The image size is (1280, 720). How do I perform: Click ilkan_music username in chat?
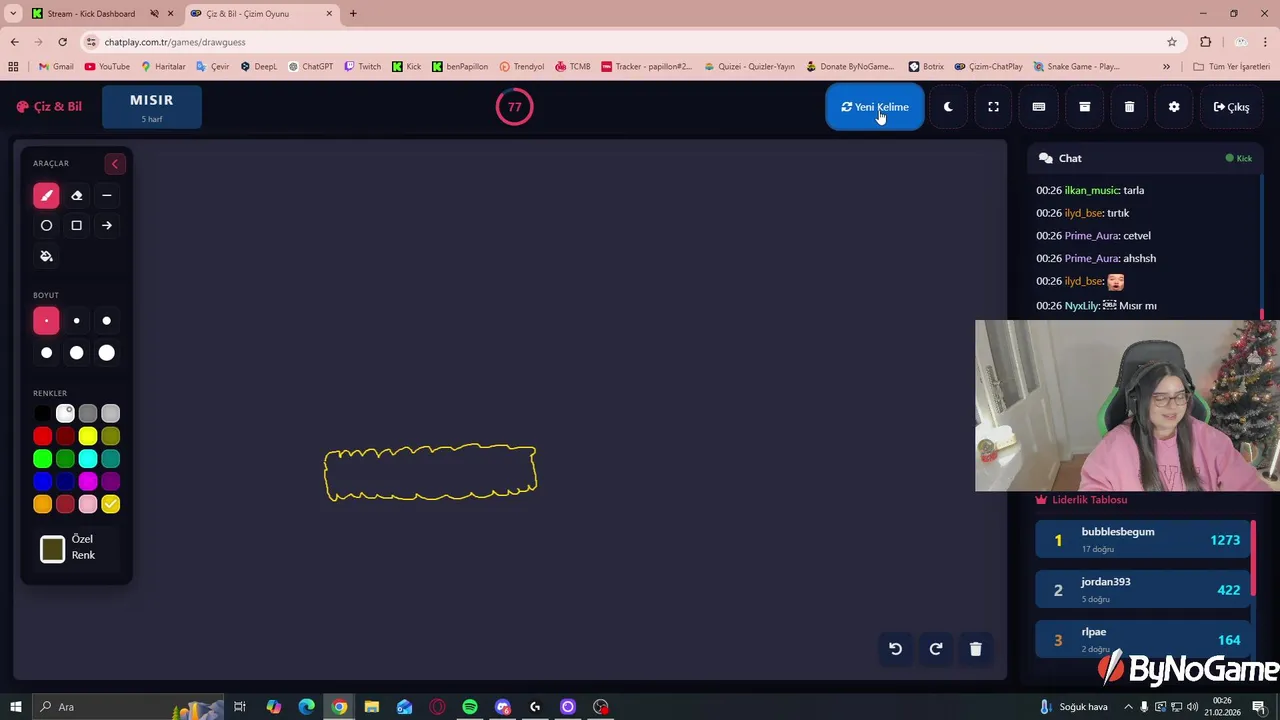coord(1092,190)
